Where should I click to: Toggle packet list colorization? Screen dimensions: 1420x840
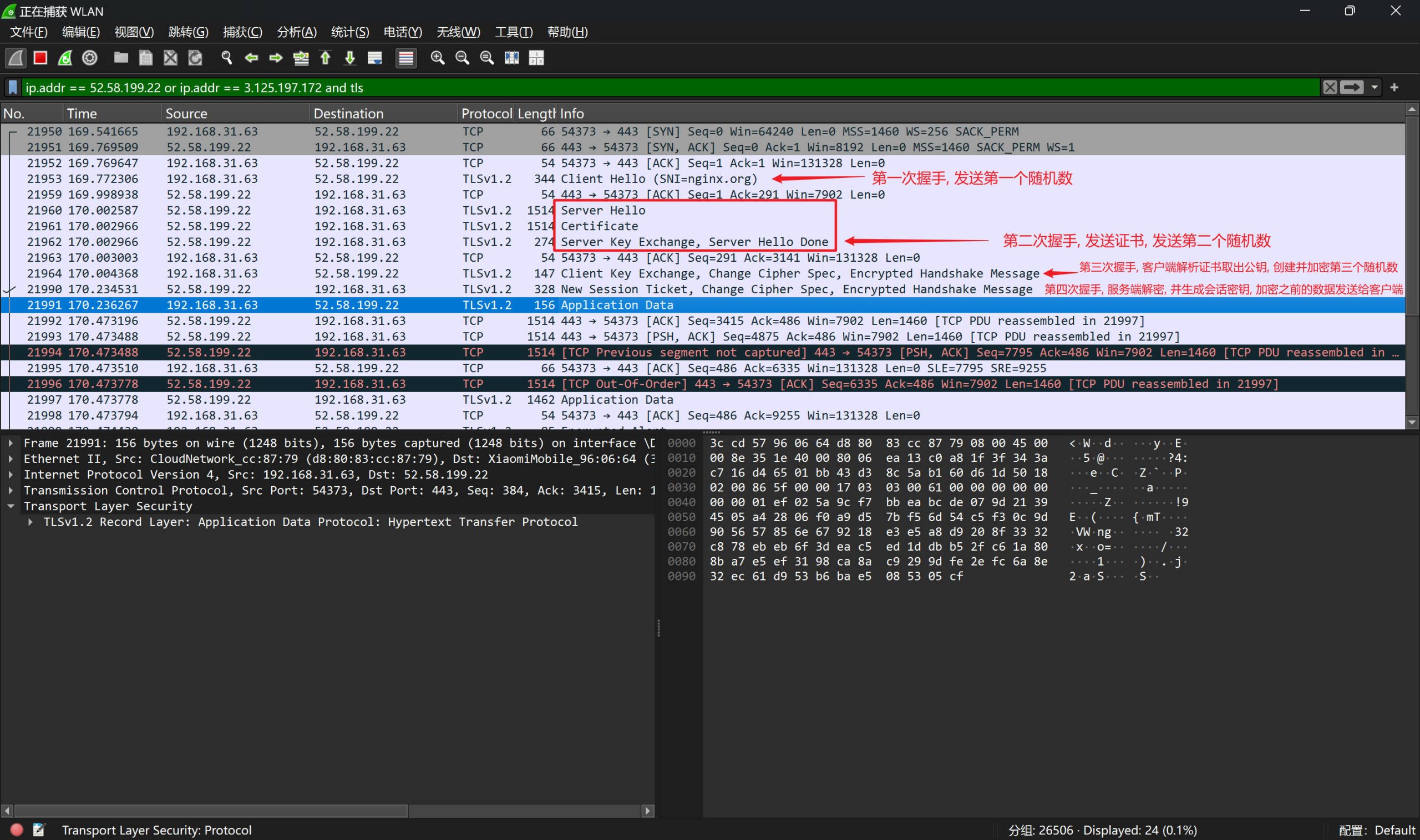tap(406, 58)
